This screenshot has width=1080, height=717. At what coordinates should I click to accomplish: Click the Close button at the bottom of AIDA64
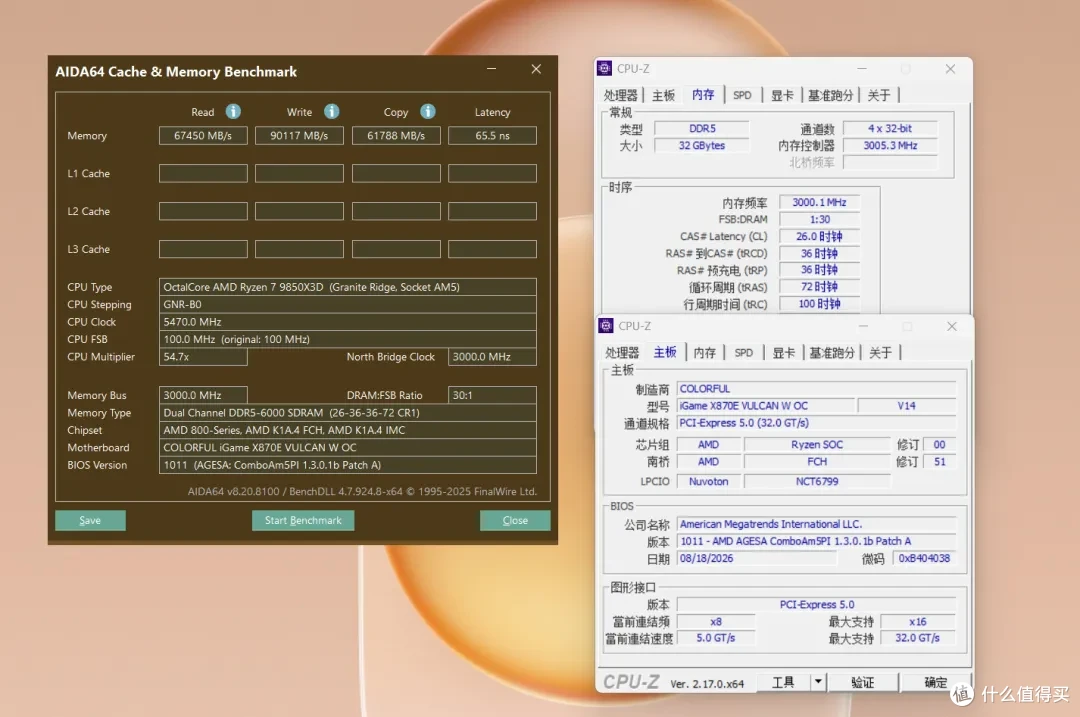[x=515, y=520]
